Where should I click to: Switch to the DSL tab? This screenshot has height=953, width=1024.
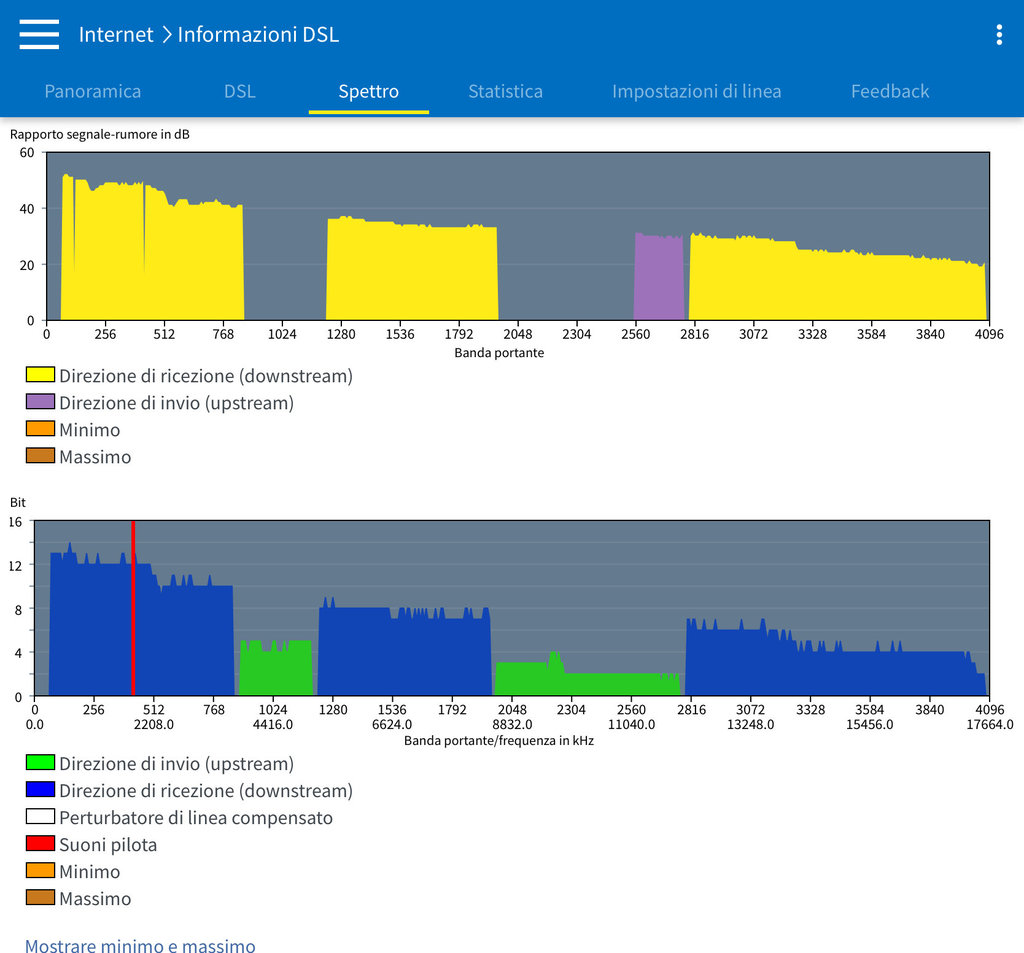tap(240, 91)
